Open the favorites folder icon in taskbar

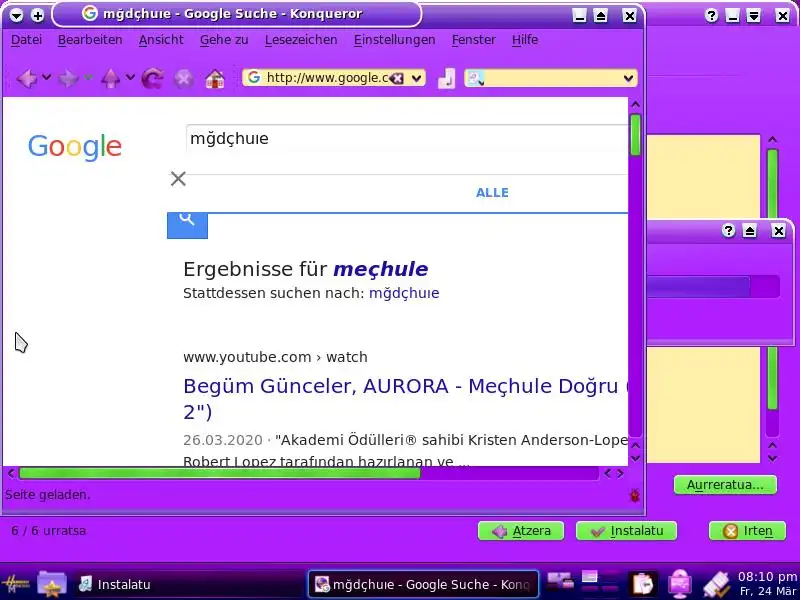pyautogui.click(x=52, y=584)
